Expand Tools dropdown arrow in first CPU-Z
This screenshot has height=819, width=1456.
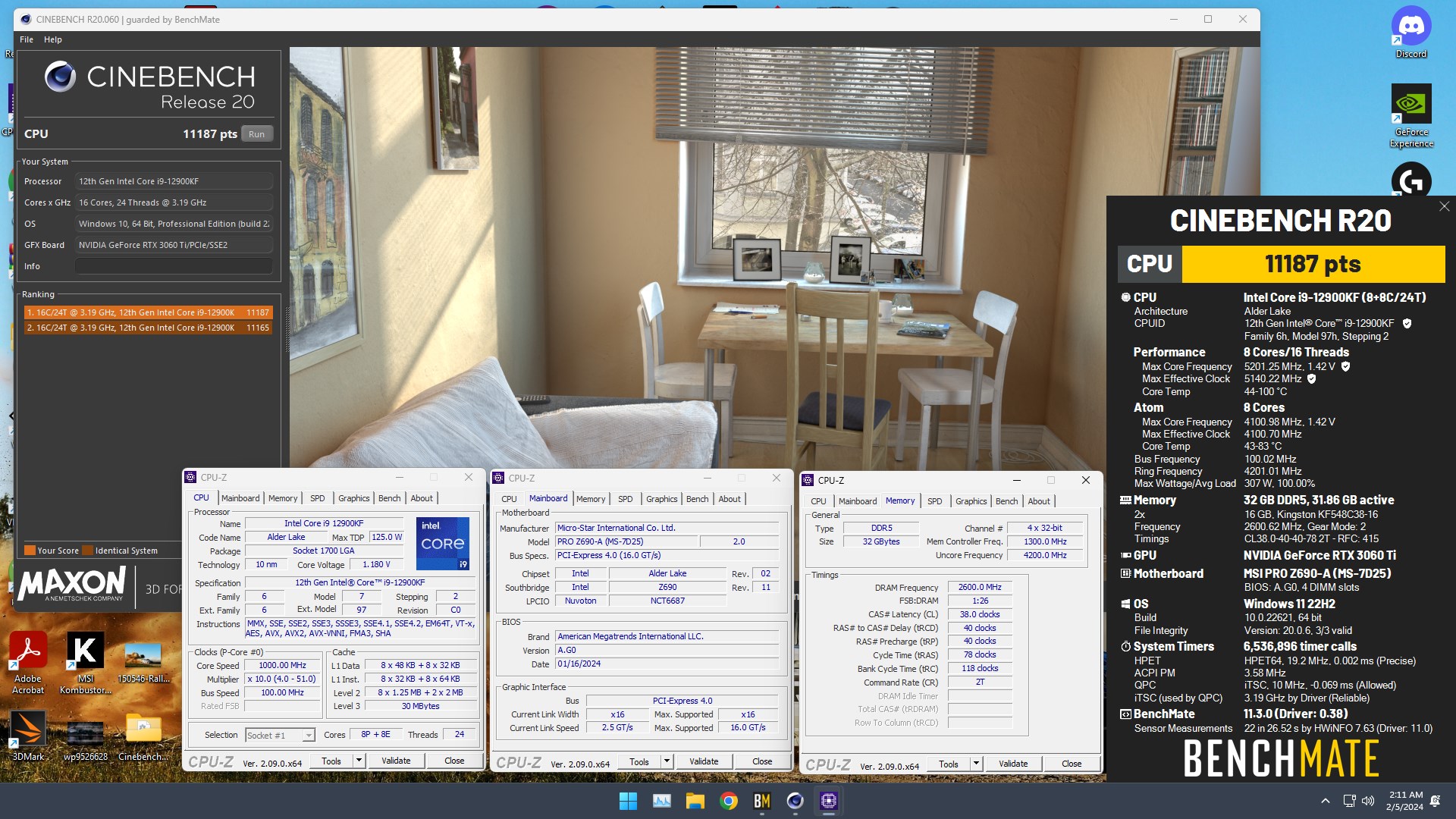pos(359,761)
